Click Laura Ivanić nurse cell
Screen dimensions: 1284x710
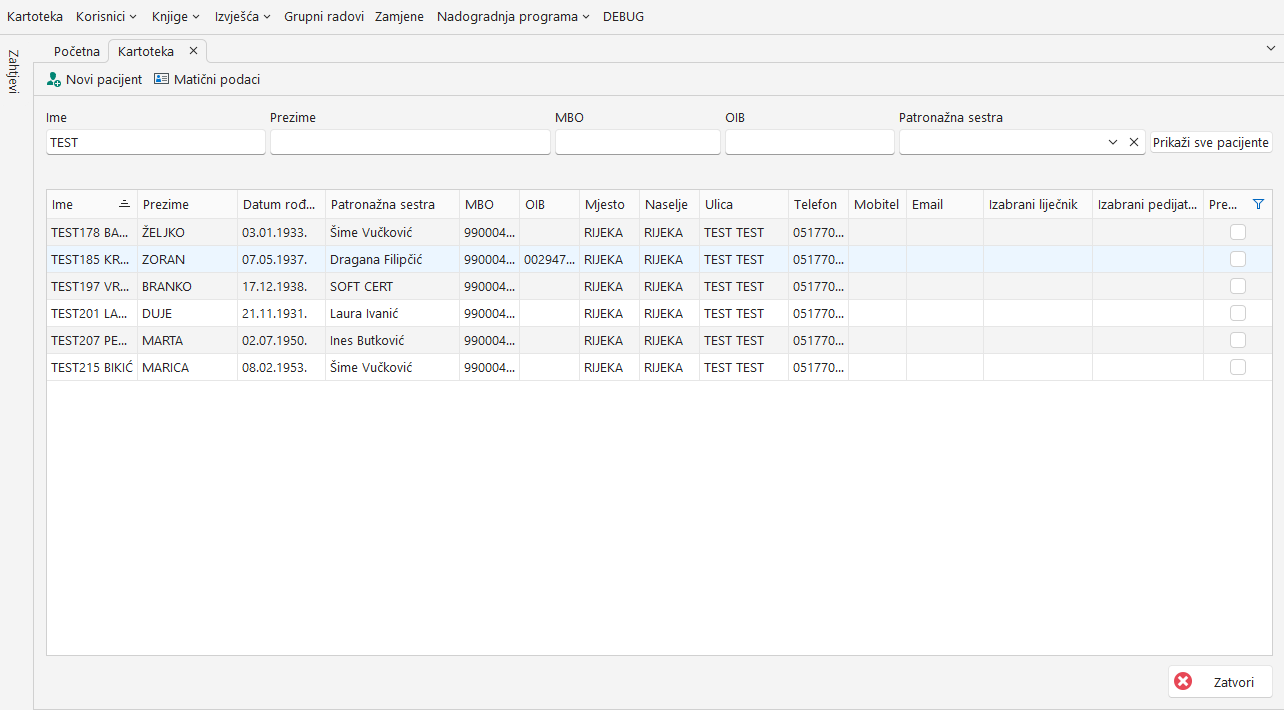click(x=392, y=313)
